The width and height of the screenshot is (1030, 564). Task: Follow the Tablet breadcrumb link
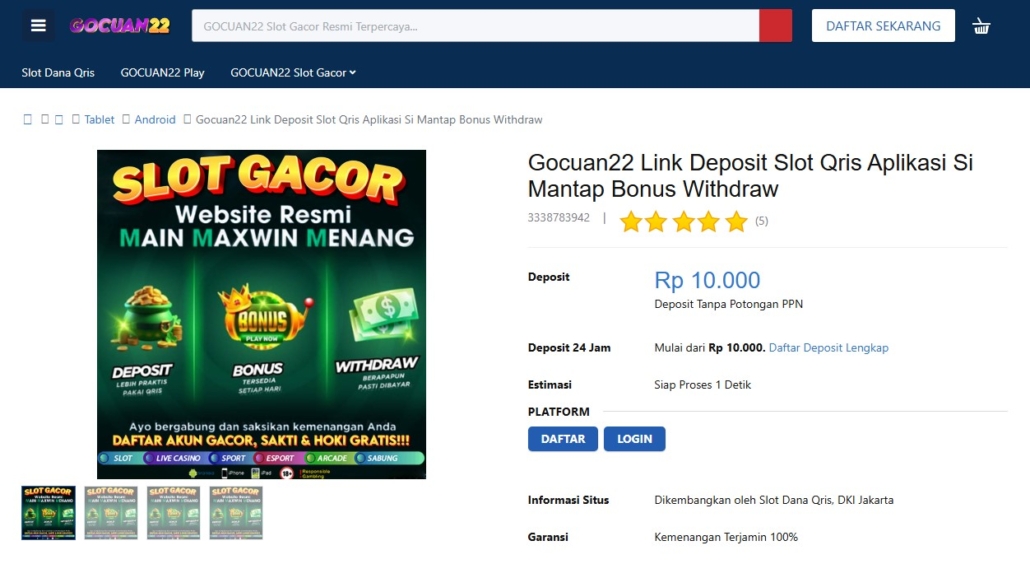tap(99, 119)
